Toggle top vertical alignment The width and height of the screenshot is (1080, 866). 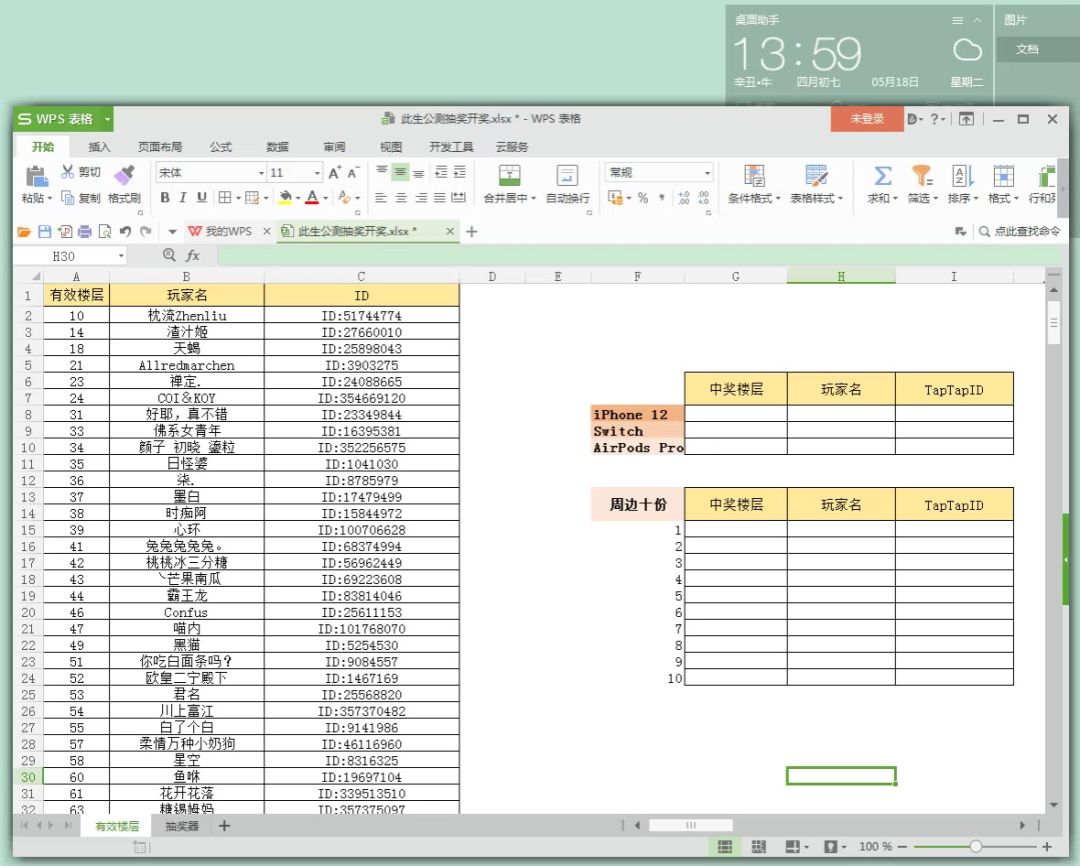coord(382,172)
